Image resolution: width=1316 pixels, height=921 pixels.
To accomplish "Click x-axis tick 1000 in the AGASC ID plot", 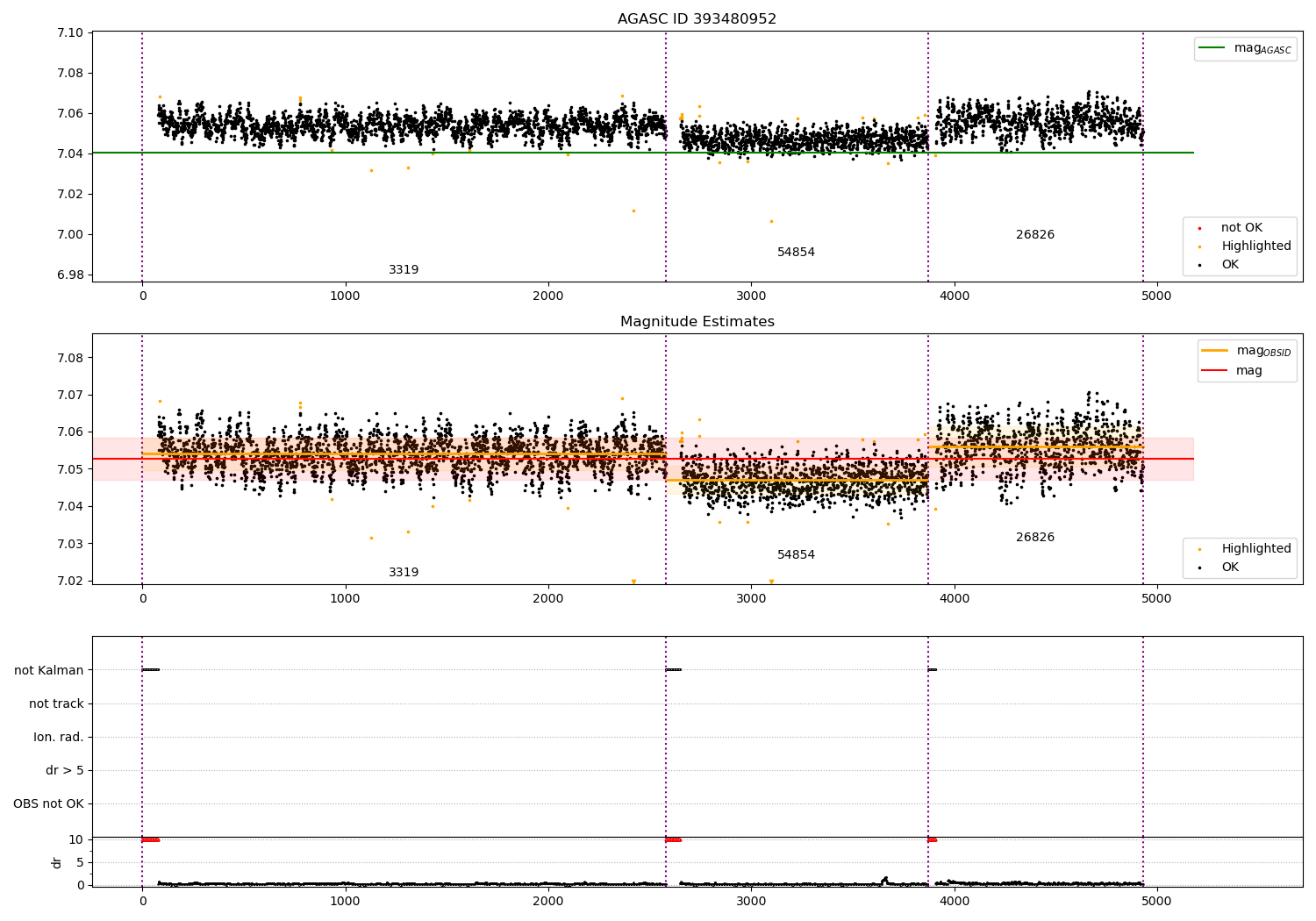I will pos(345,296).
